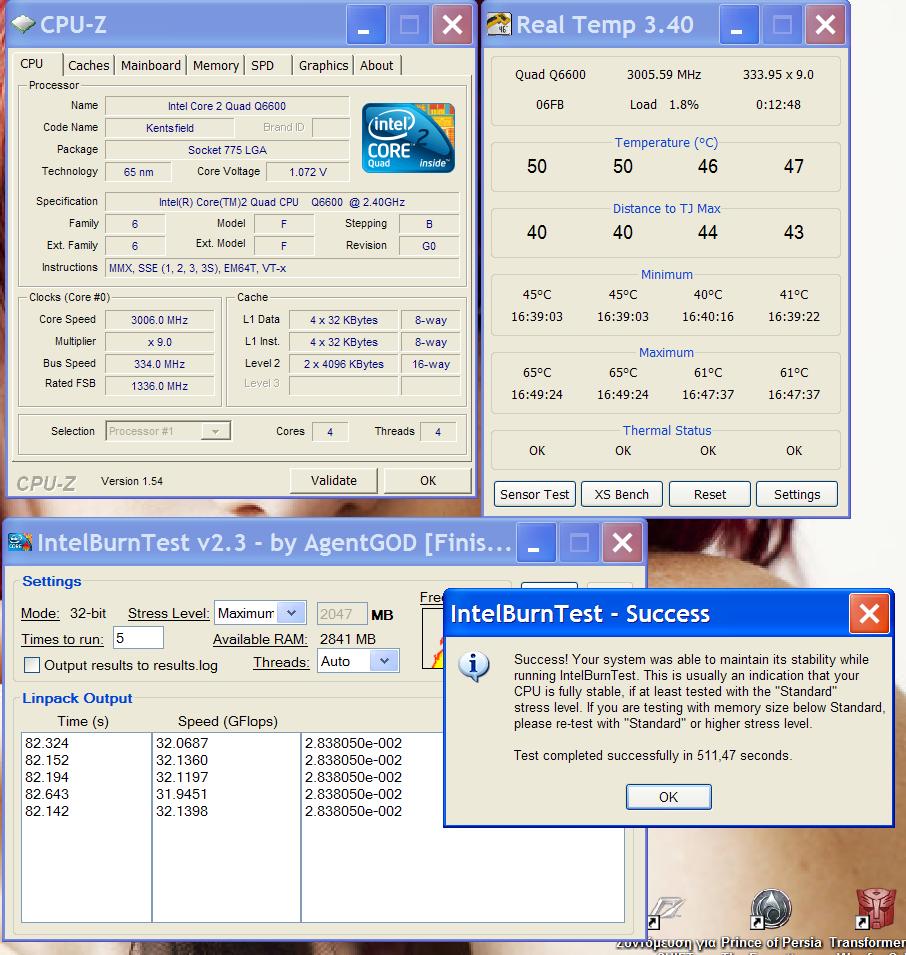Run the Sensor Test in Real Temp
The image size is (906, 955).
(535, 495)
